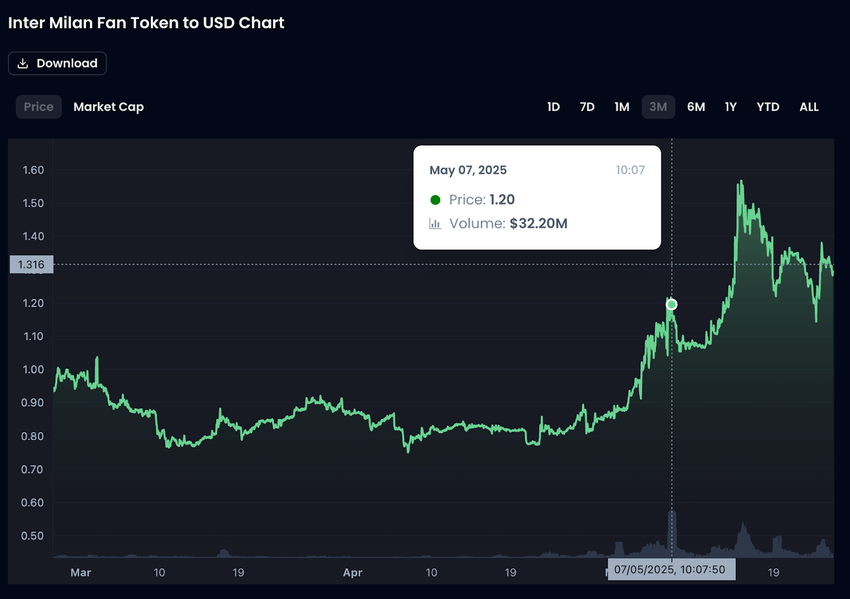
Task: Select the 1D time range
Action: coord(553,107)
